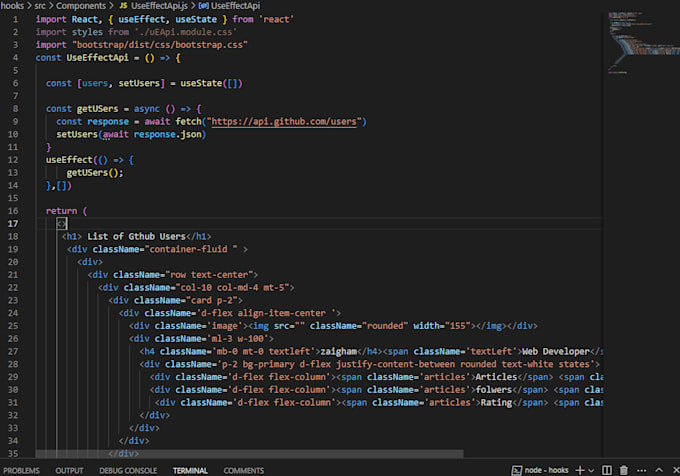The width and height of the screenshot is (680, 476).
Task: Click line number 1 in the gutter
Action: (15, 20)
